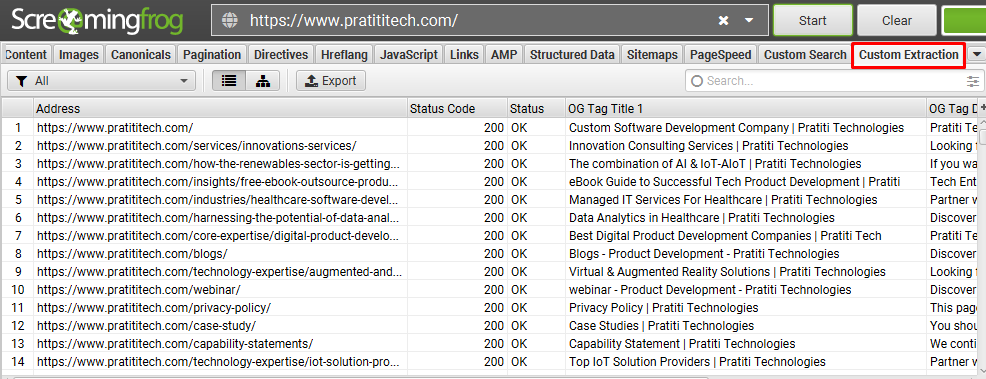Switch to the Structured Data tab
986x379 pixels.
click(572, 55)
